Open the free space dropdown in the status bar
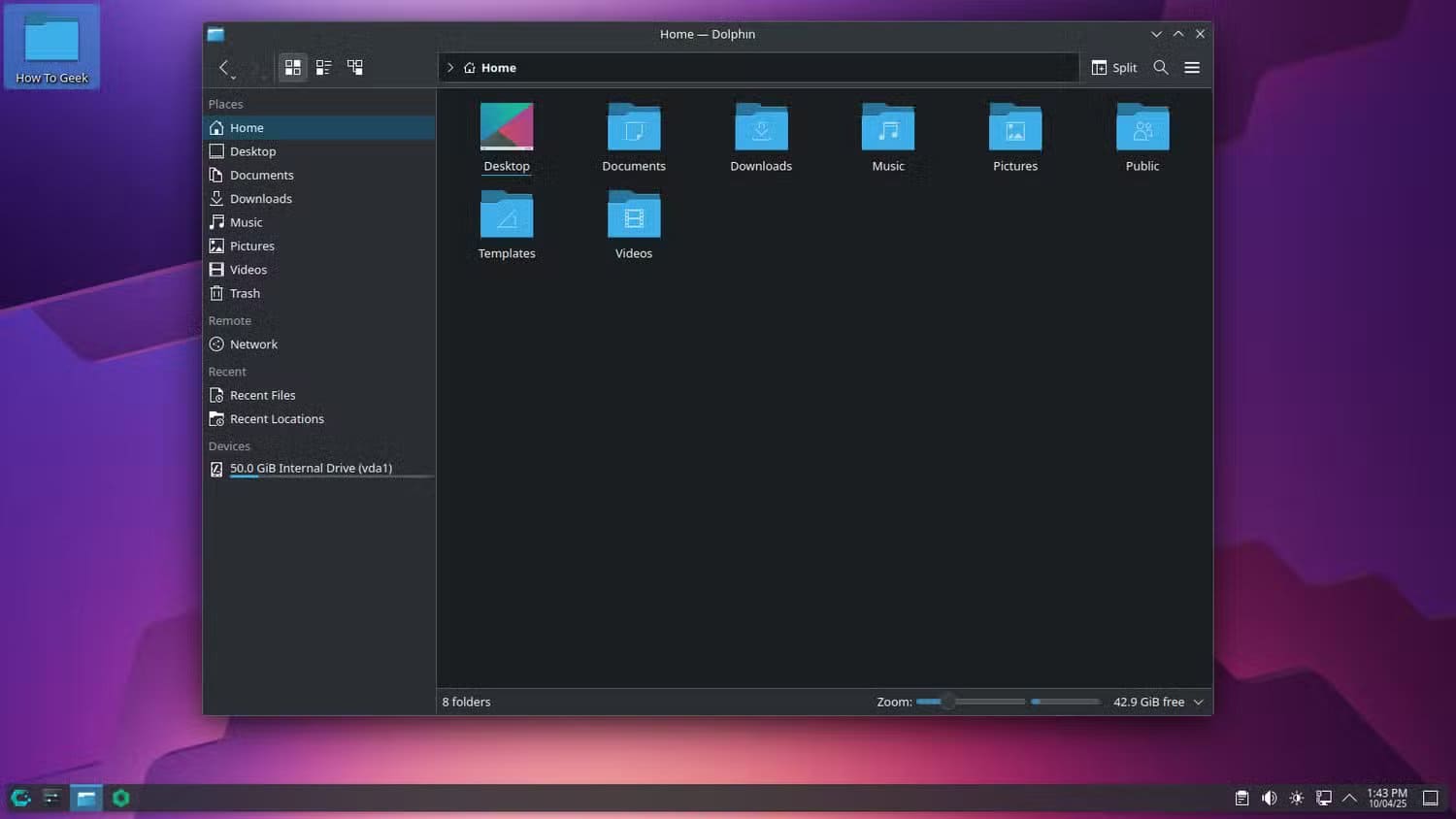 (x=1198, y=702)
